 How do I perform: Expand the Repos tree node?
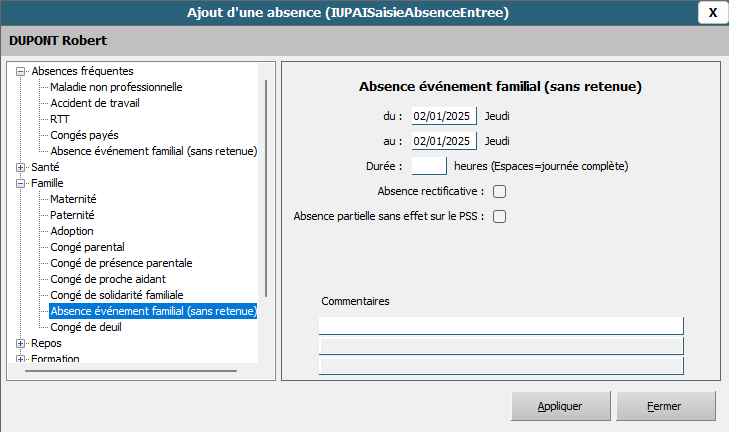[x=22, y=343]
